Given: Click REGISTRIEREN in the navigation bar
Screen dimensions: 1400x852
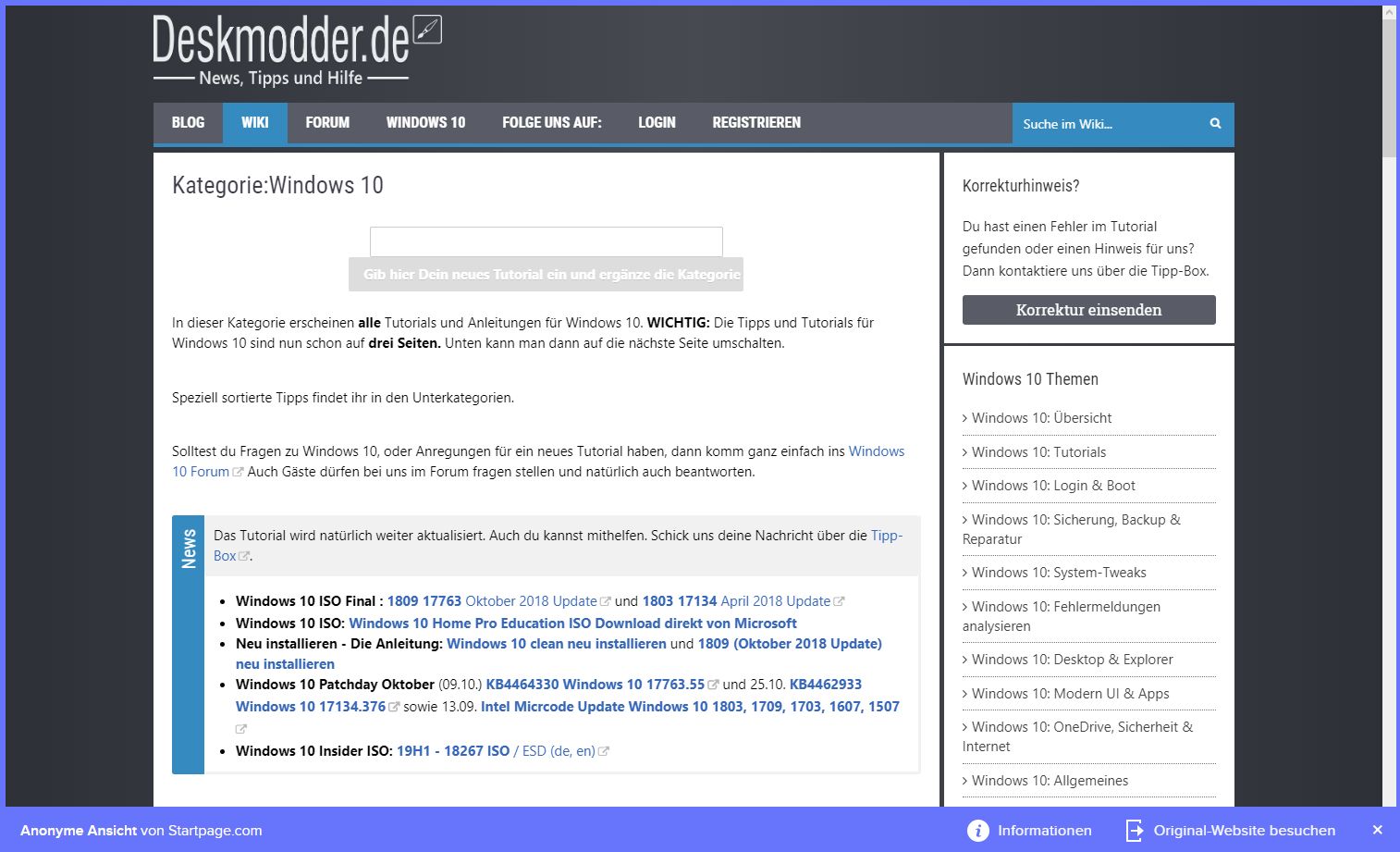Looking at the screenshot, I should [756, 122].
